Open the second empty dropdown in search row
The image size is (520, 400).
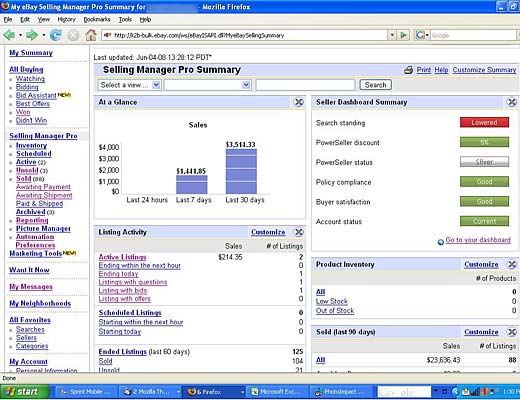tap(207, 85)
